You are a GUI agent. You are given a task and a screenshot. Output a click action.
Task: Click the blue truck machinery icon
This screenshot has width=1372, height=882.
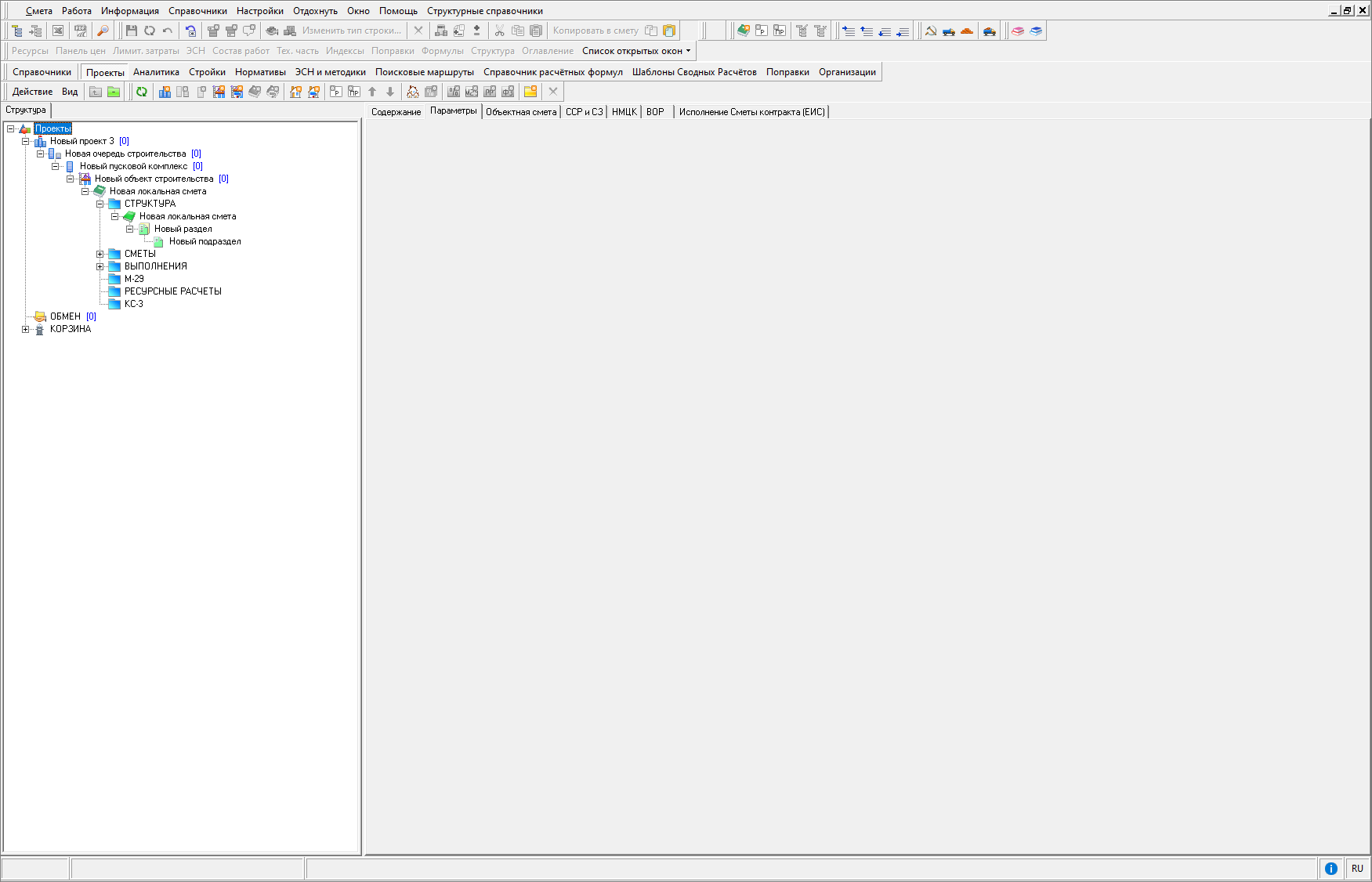(949, 31)
